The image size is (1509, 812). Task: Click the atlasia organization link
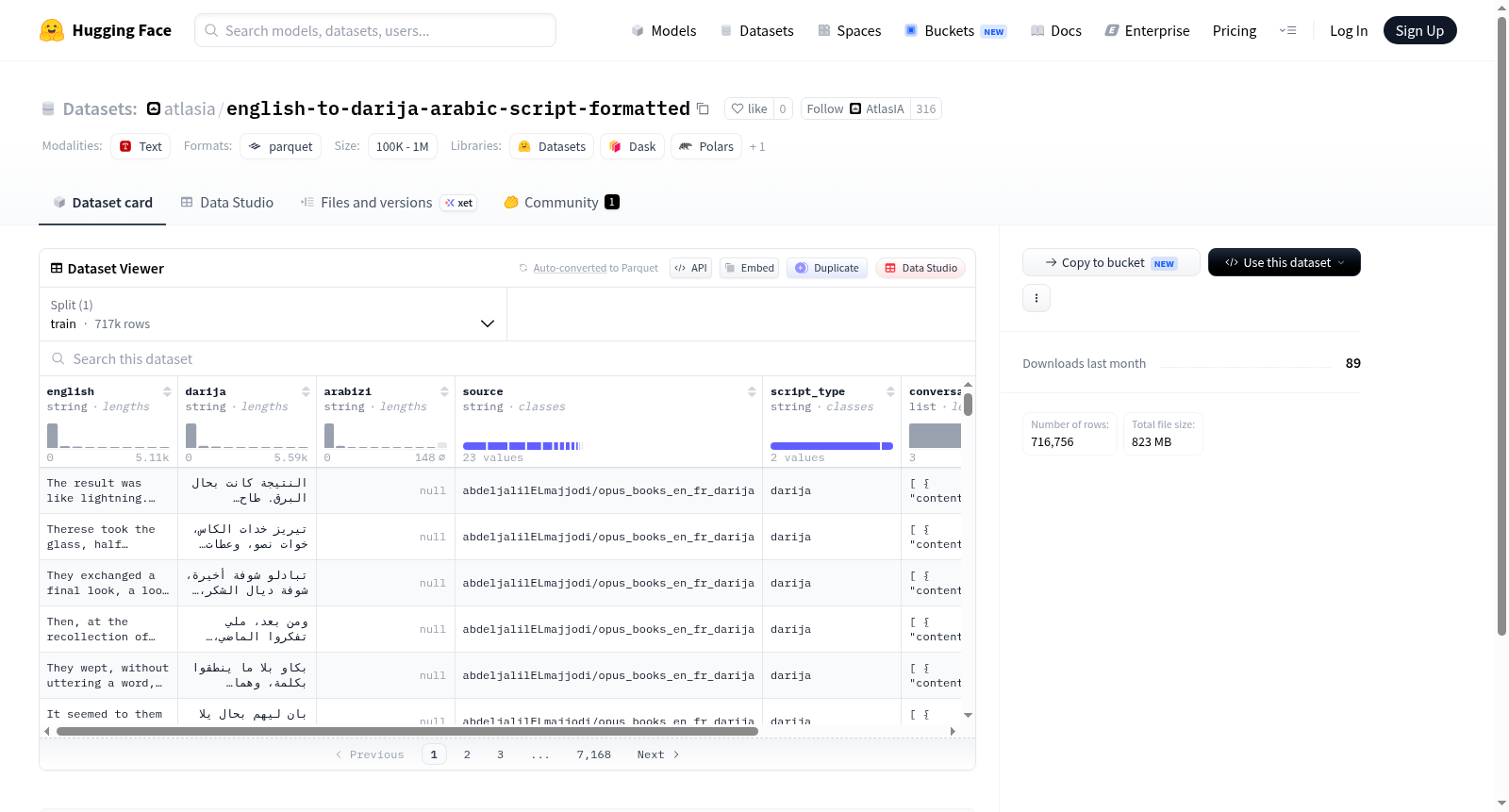[190, 108]
